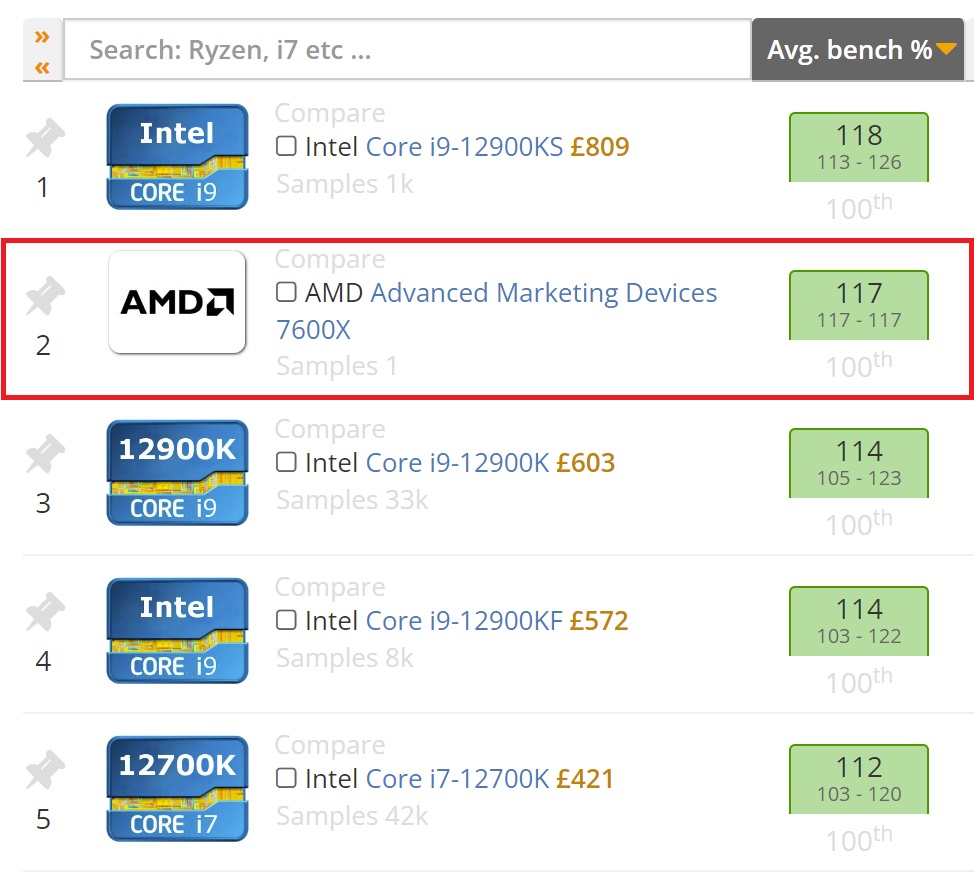974x882 pixels.
Task: Click the £809 price link
Action: 600,147
